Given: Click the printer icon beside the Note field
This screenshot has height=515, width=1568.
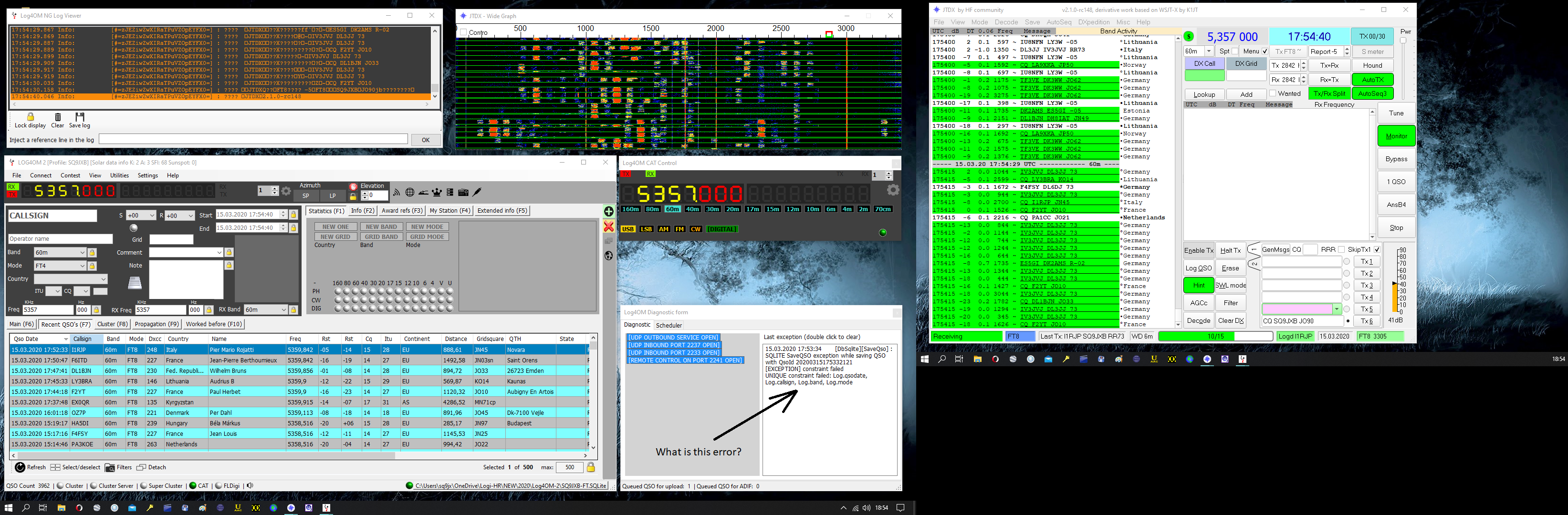Looking at the screenshot, I should (135, 283).
